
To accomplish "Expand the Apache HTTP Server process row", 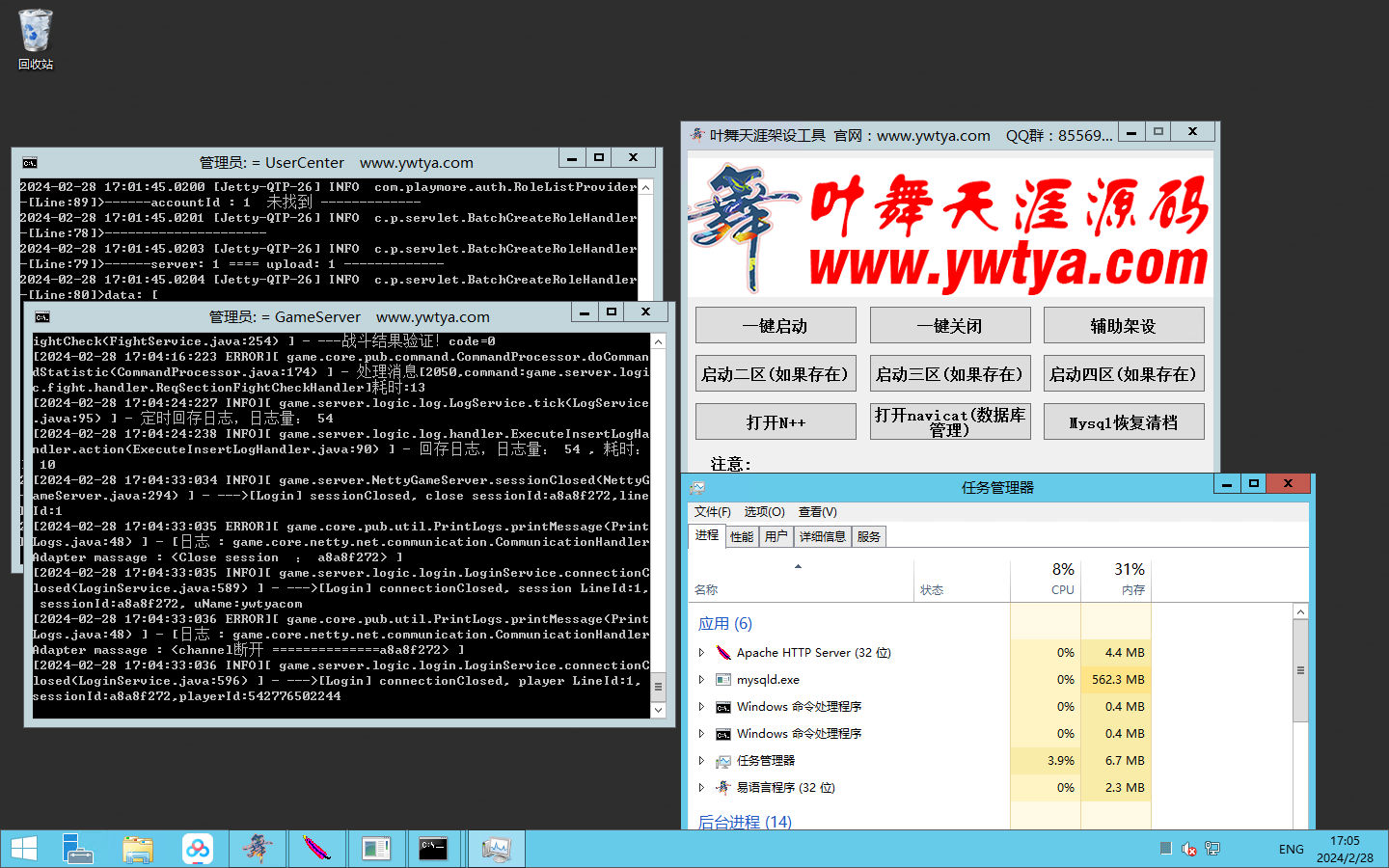I will [701, 653].
